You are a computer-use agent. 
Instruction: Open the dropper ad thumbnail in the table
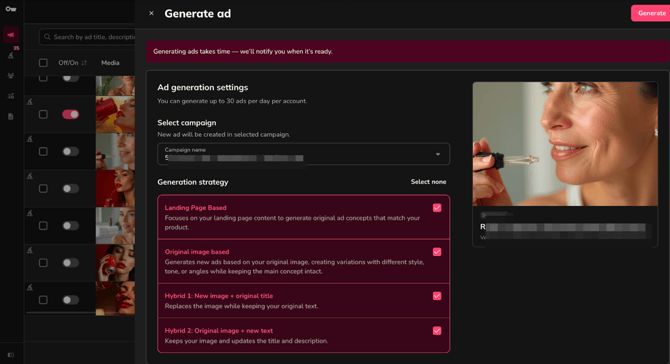tap(115, 152)
